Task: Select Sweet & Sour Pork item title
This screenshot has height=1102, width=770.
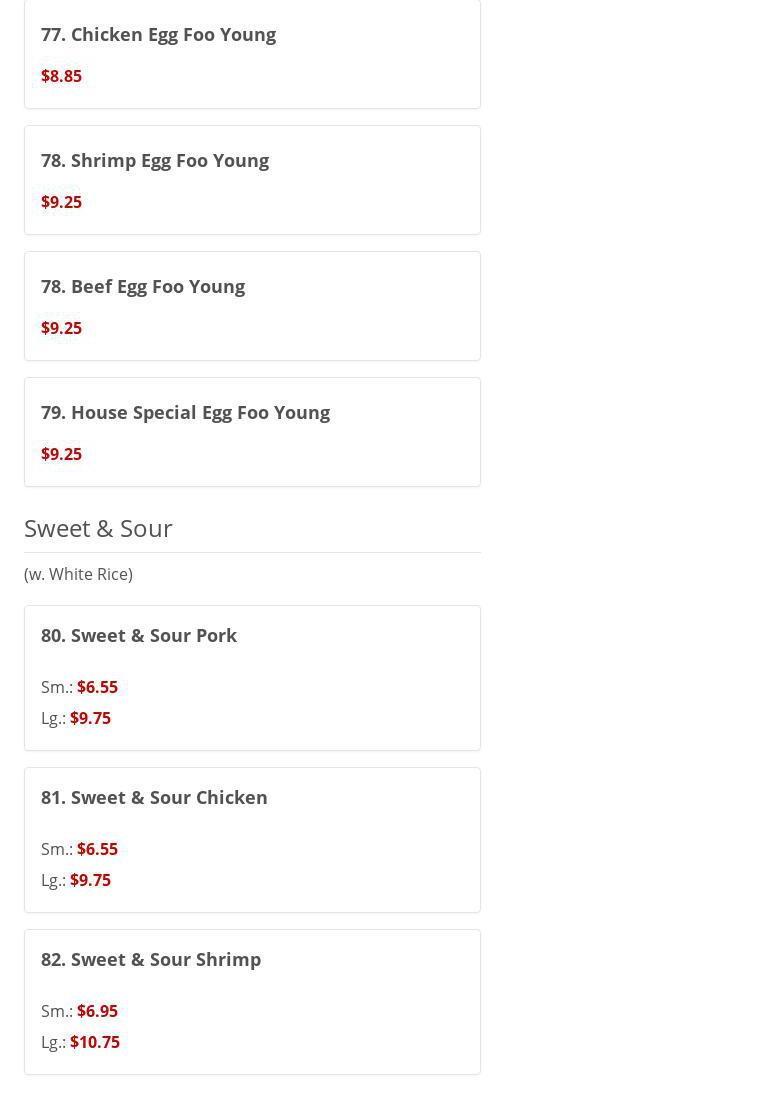Action: [139, 635]
